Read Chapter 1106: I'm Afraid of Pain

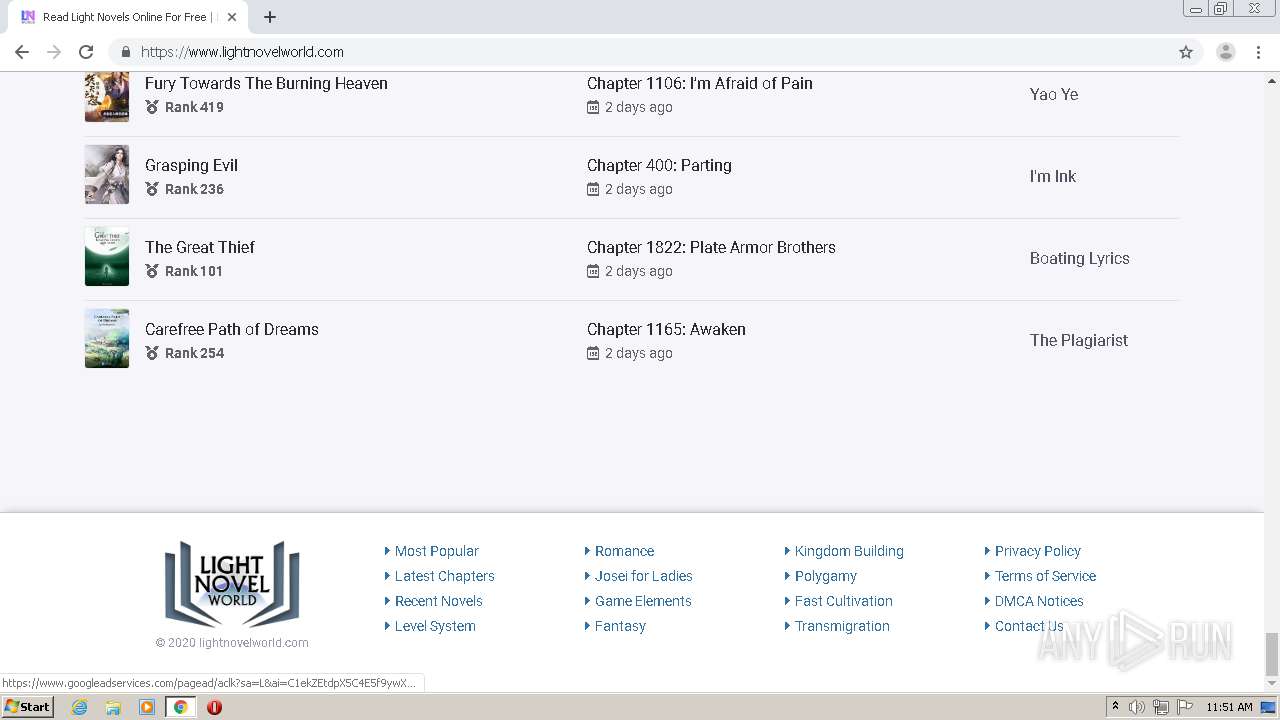coord(700,83)
